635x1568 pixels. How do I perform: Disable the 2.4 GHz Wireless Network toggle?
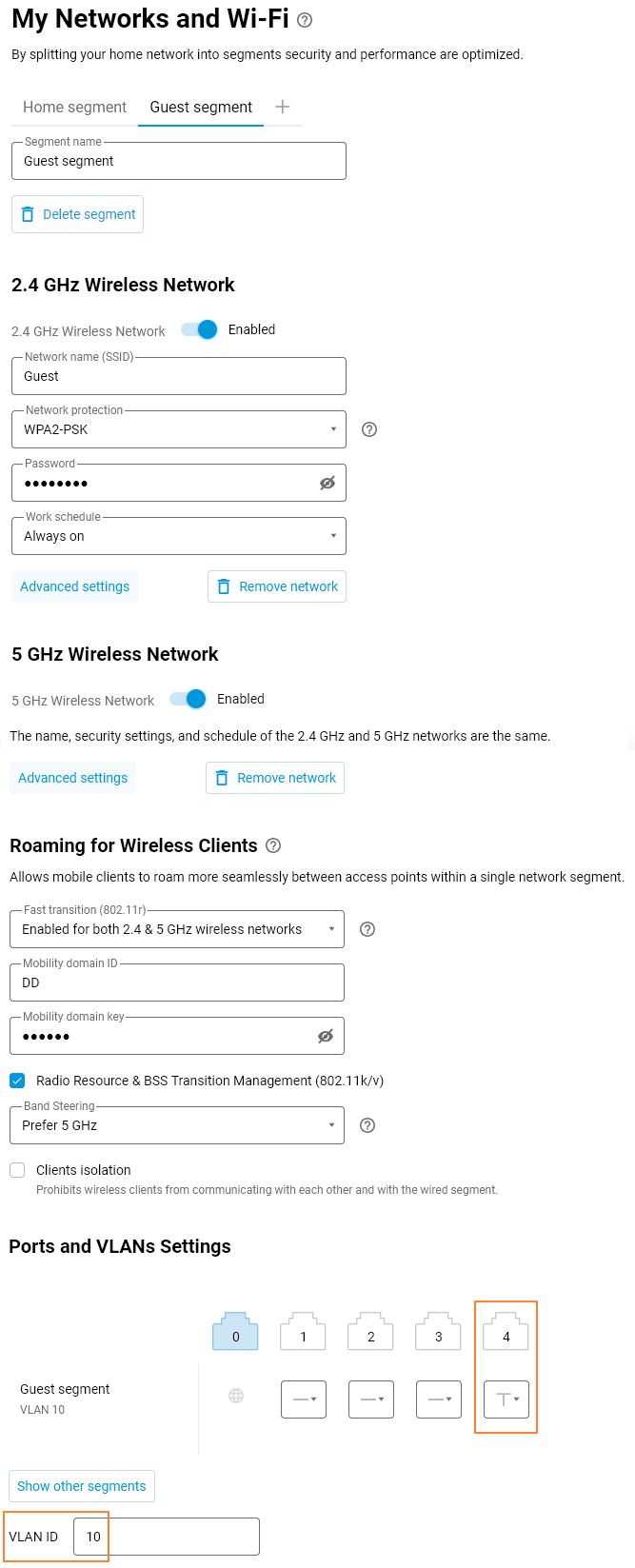pos(200,329)
